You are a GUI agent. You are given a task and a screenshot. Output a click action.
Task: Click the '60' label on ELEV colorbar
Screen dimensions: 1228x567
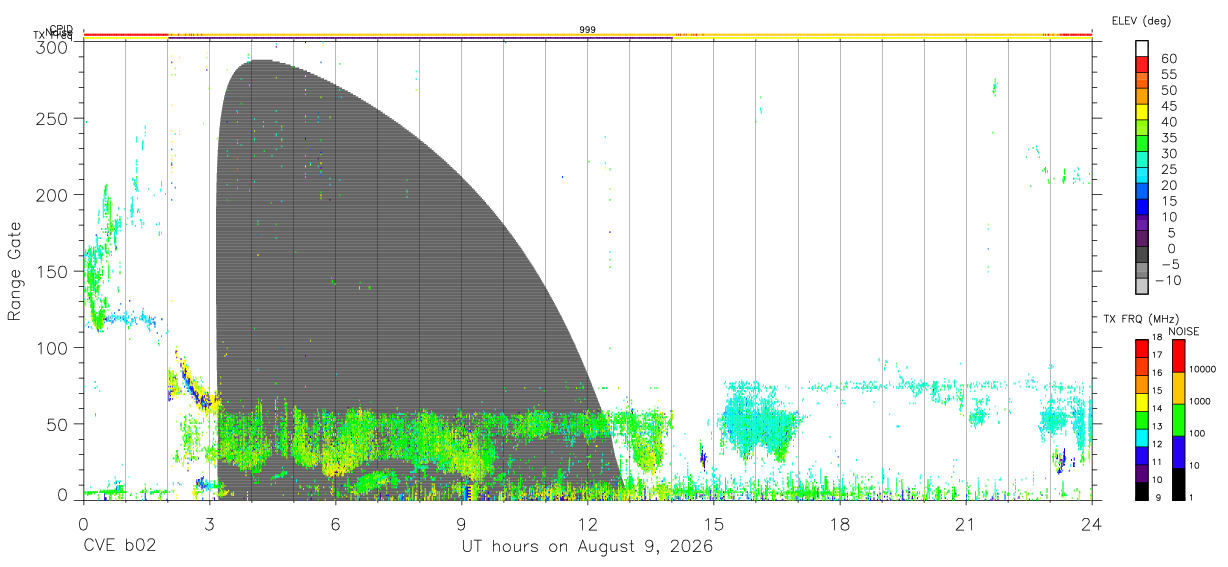[1168, 58]
